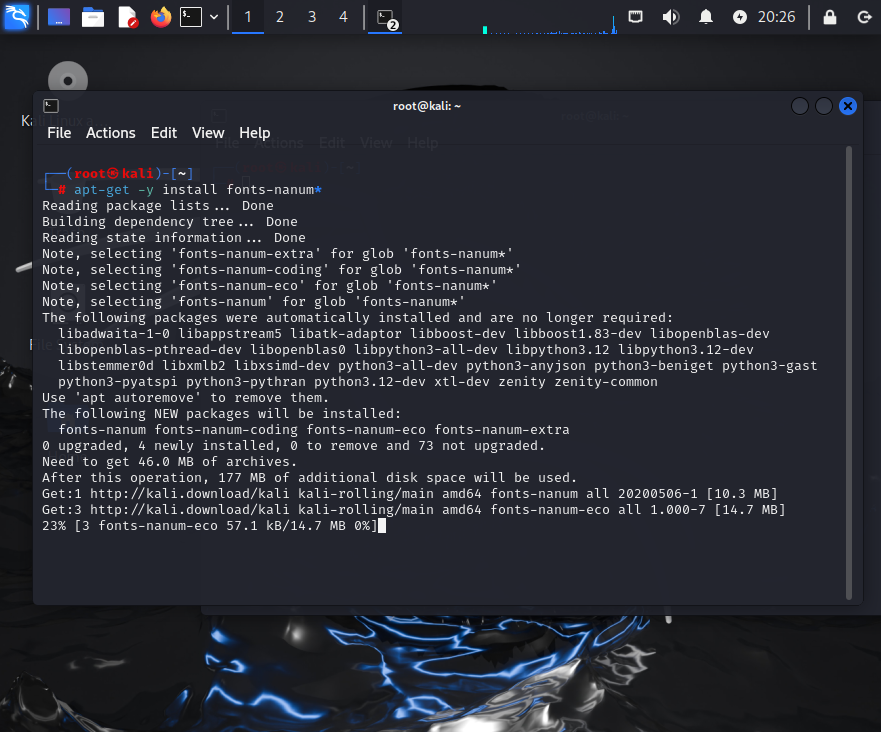Click 'fonts-nanum-coding' in the NEW packages line
Image resolution: width=881 pixels, height=732 pixels.
226,430
